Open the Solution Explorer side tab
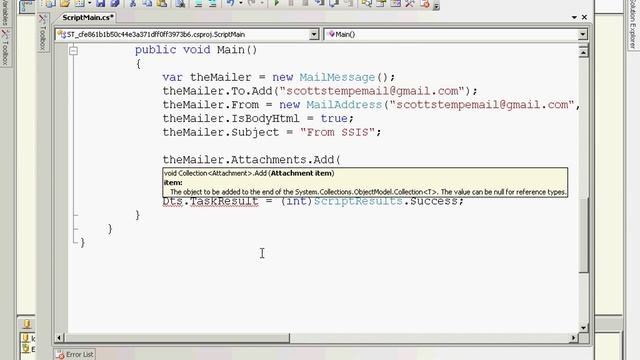Viewport: 640px width, 360px height. click(x=632, y=24)
